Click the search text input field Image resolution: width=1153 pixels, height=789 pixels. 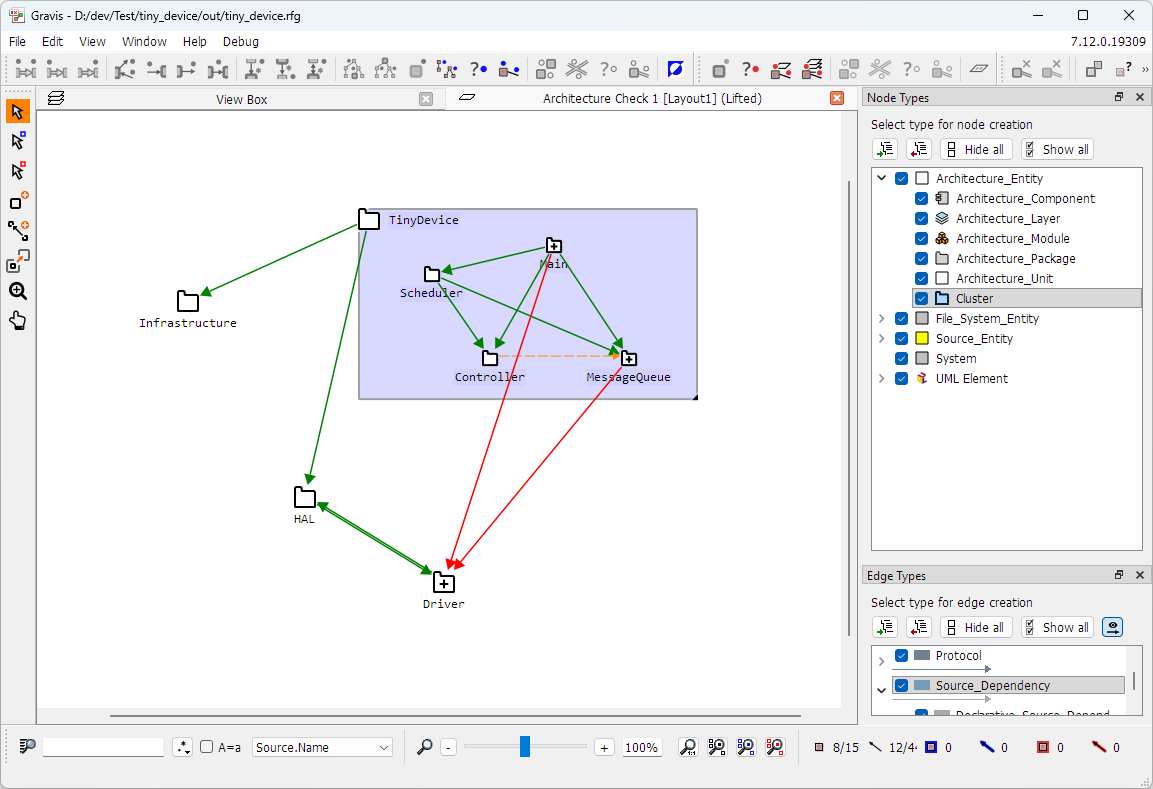(x=103, y=747)
